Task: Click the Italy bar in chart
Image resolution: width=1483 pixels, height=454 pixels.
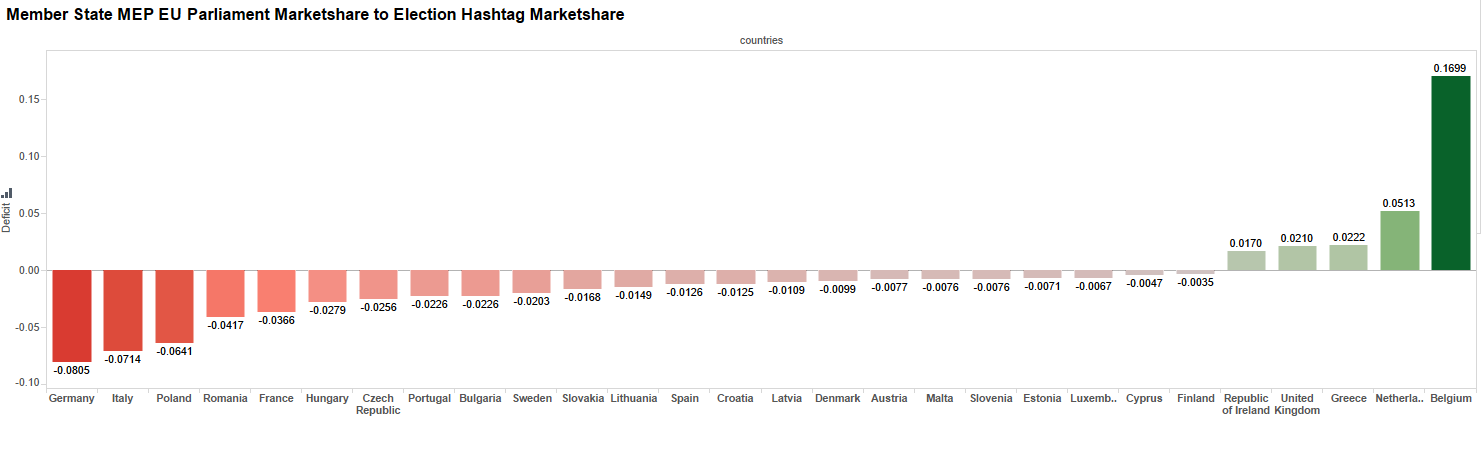Action: [123, 310]
